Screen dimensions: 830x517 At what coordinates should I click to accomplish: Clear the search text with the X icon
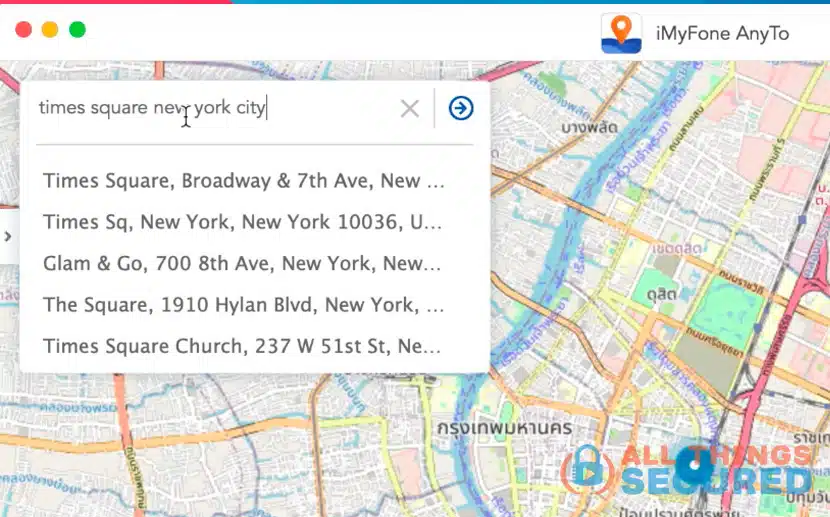point(409,109)
